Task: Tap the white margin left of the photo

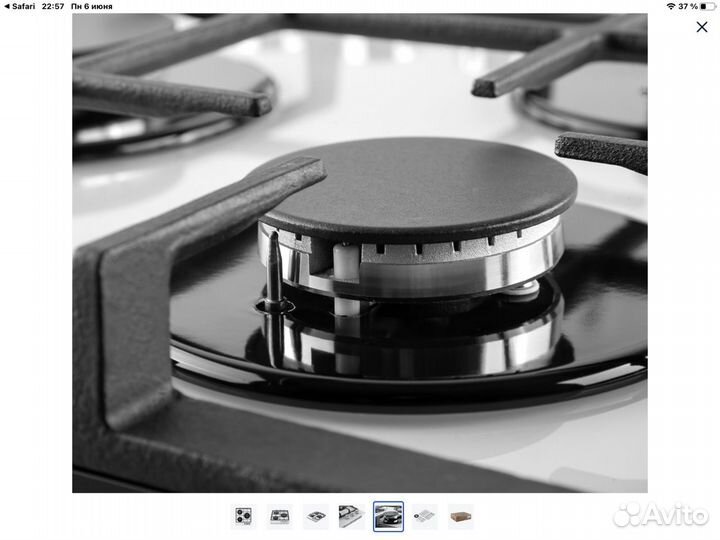Action: point(36,252)
